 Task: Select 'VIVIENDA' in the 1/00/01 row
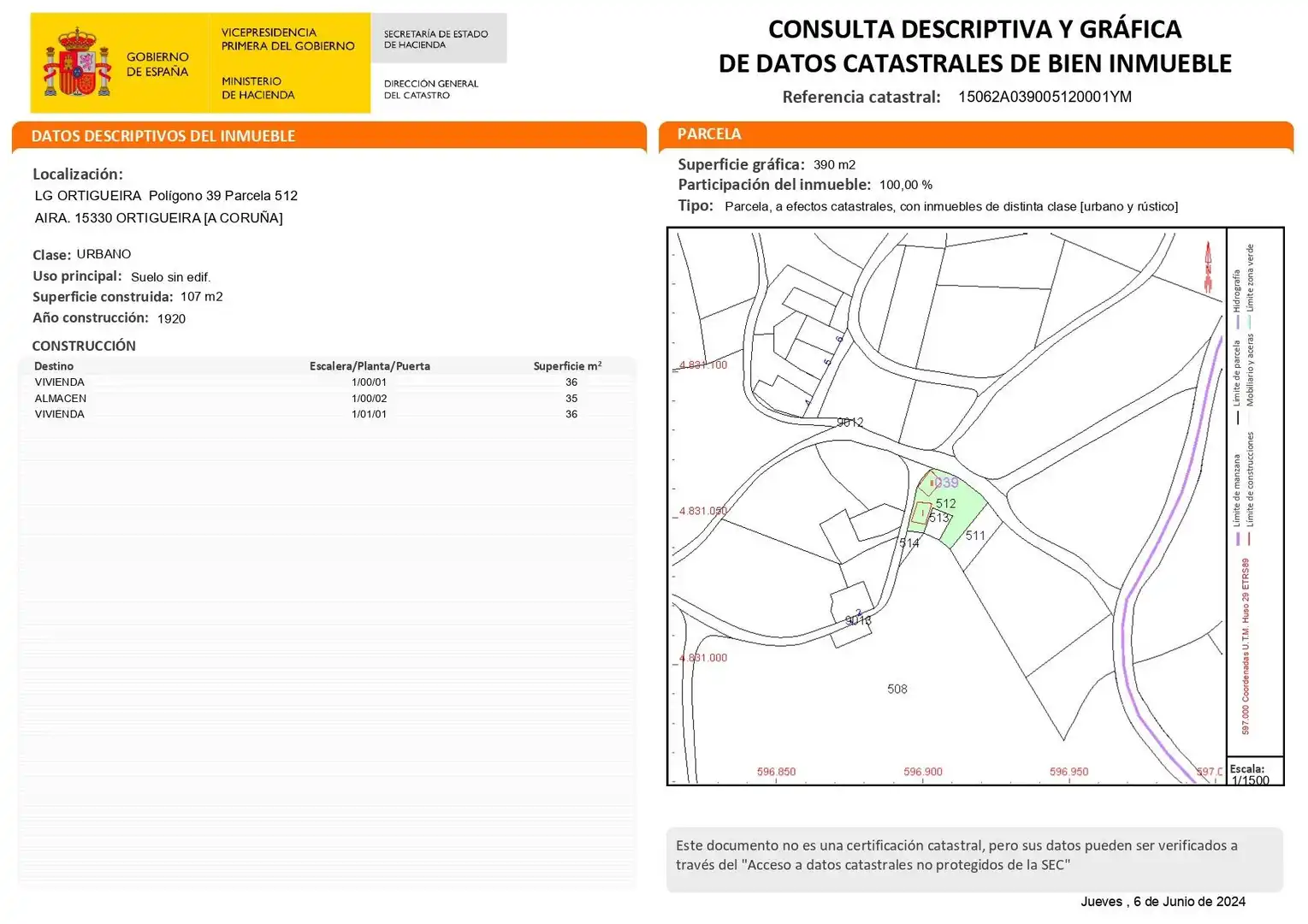[59, 382]
